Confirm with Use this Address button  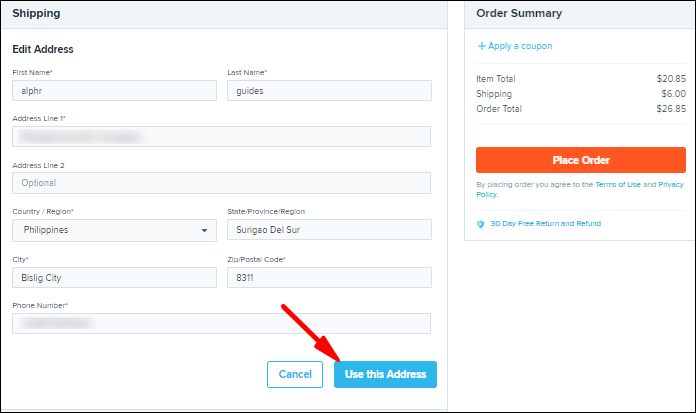[385, 374]
